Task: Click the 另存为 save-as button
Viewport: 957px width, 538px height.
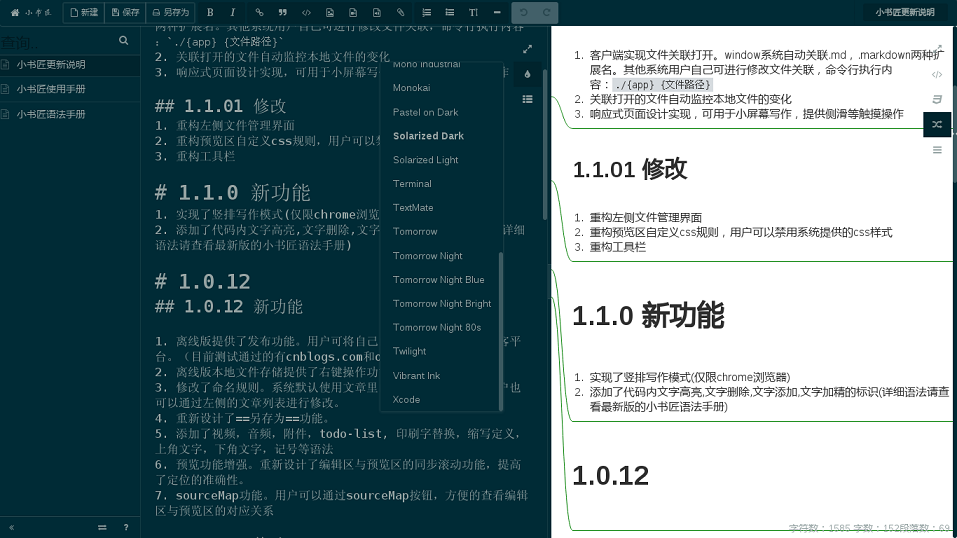Action: tap(171, 12)
